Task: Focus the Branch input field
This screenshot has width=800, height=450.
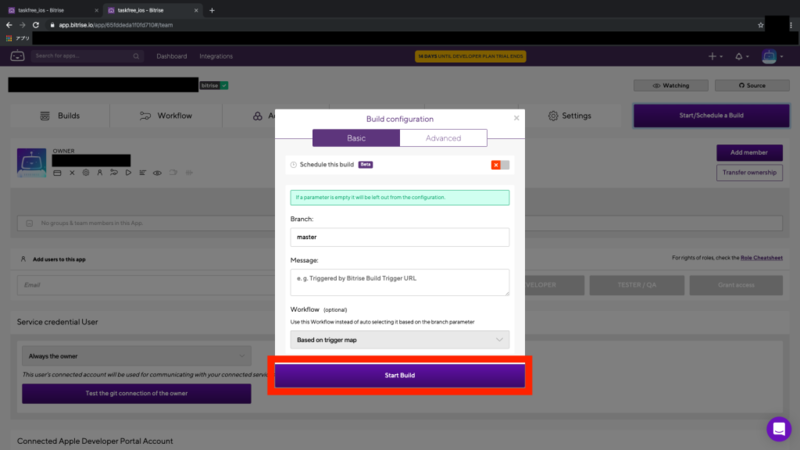Action: (x=399, y=237)
